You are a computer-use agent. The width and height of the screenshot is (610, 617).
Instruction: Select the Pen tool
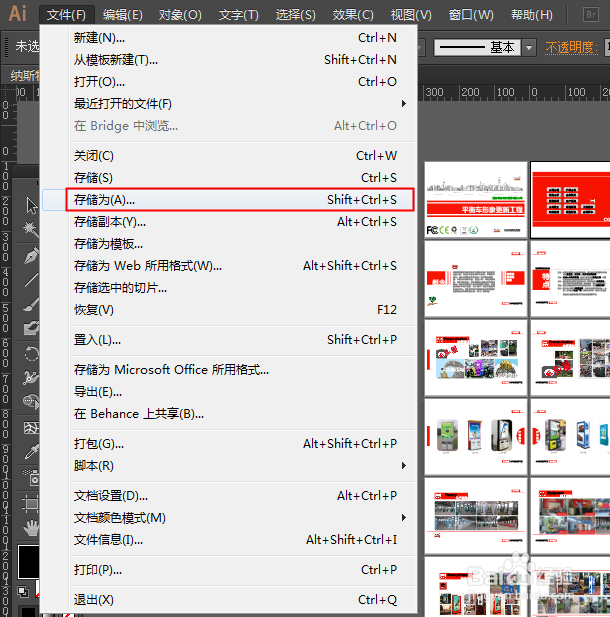[31, 256]
